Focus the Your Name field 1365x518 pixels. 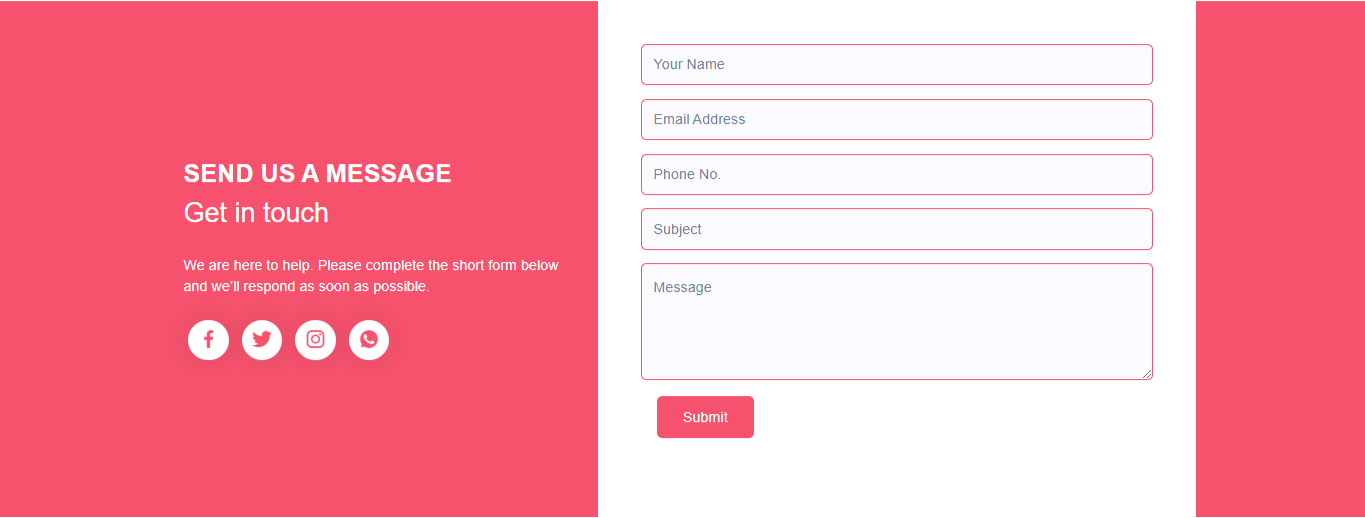click(x=896, y=64)
